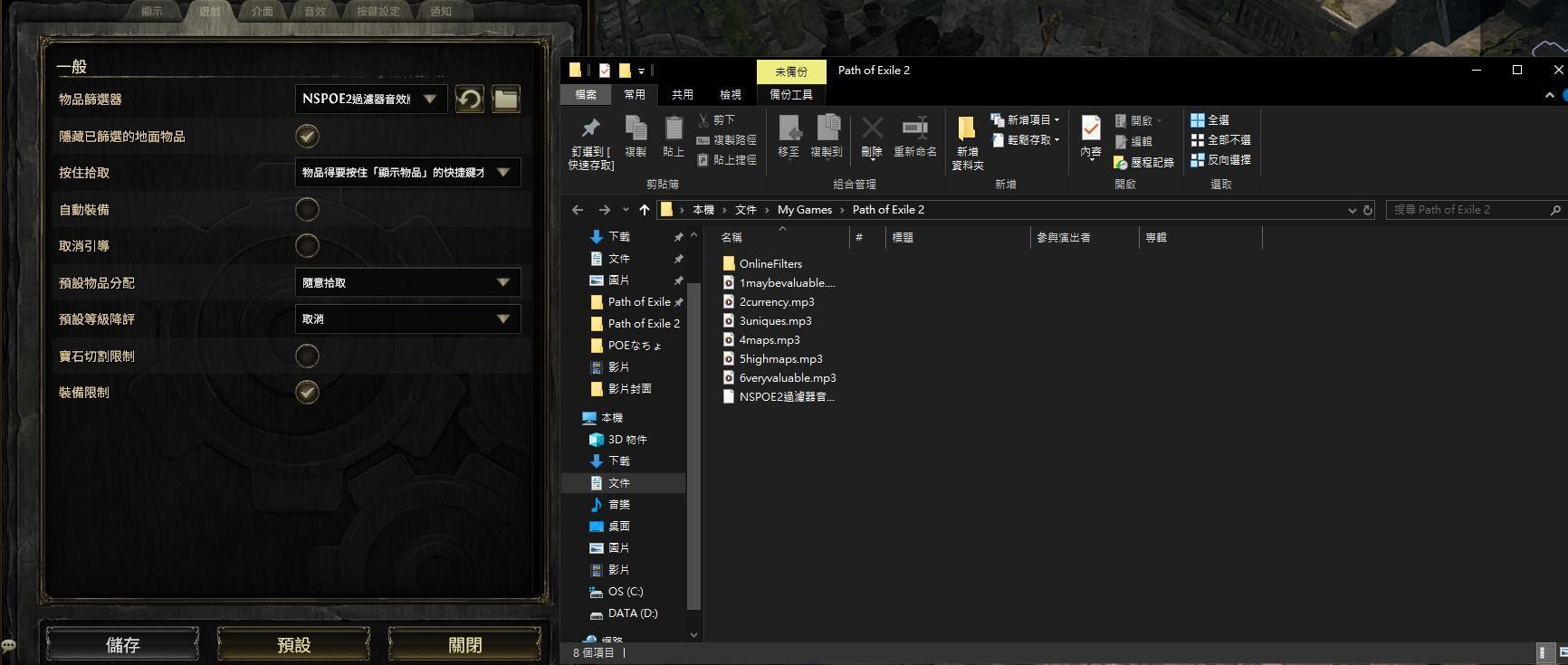Click My Games in breadcrumb path
This screenshot has height=665, width=1568.
coord(804,209)
